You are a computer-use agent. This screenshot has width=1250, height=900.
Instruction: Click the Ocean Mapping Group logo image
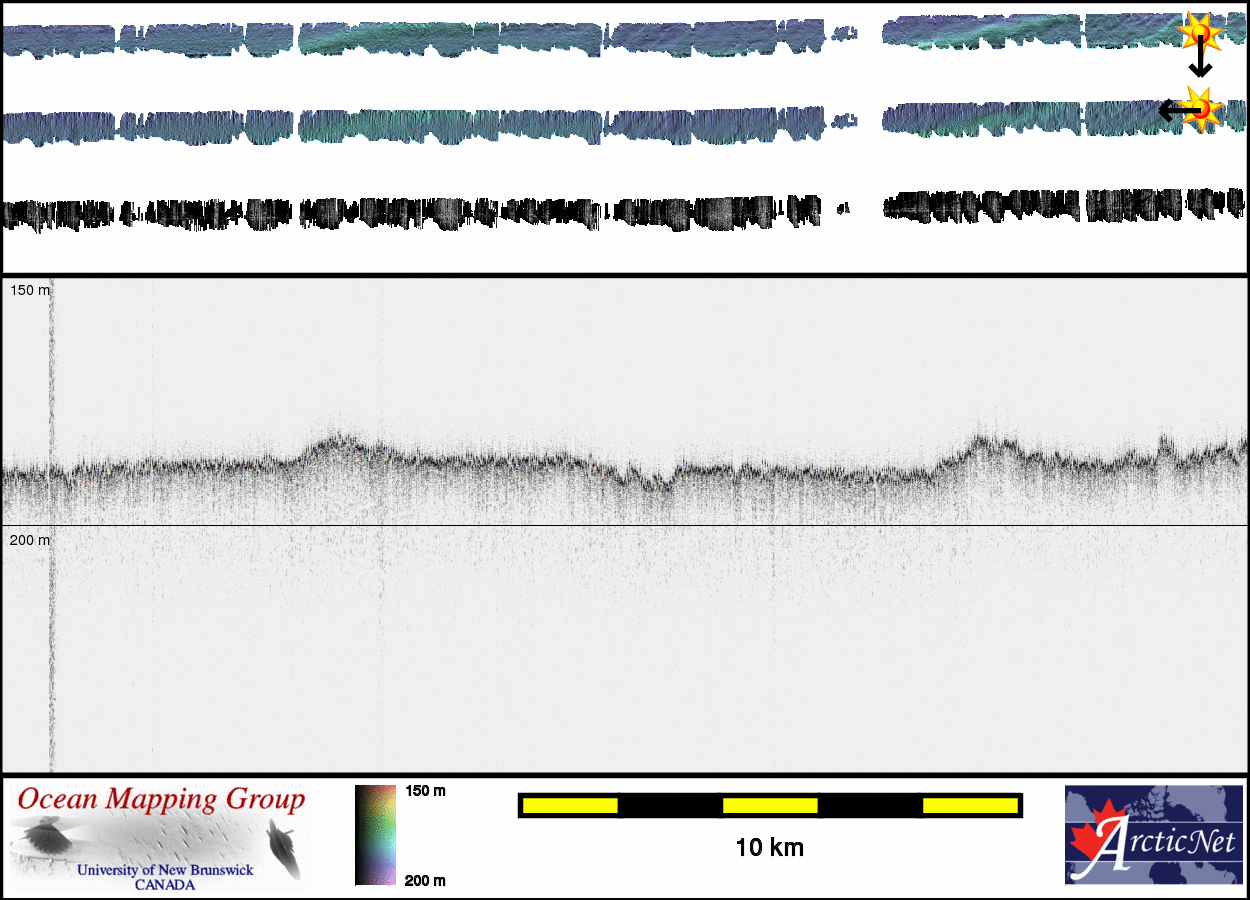160,838
